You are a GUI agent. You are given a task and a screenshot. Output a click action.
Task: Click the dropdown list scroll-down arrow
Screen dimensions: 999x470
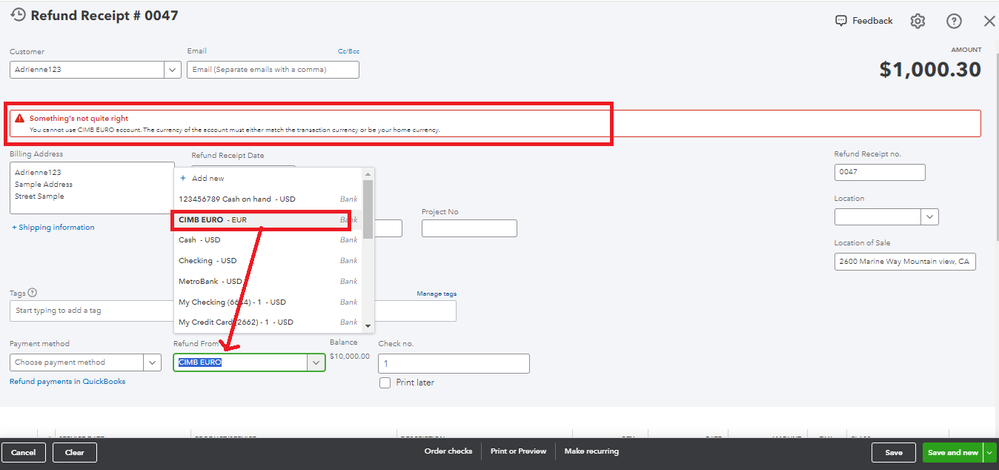(x=368, y=326)
